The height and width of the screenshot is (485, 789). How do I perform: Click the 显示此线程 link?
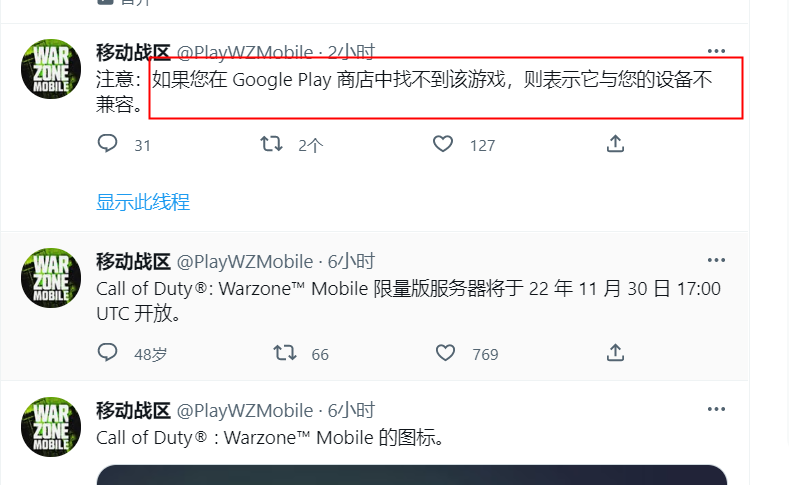click(143, 202)
